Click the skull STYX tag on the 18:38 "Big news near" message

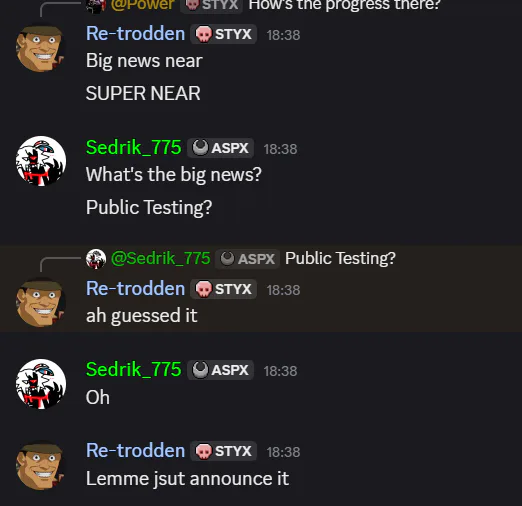point(223,34)
